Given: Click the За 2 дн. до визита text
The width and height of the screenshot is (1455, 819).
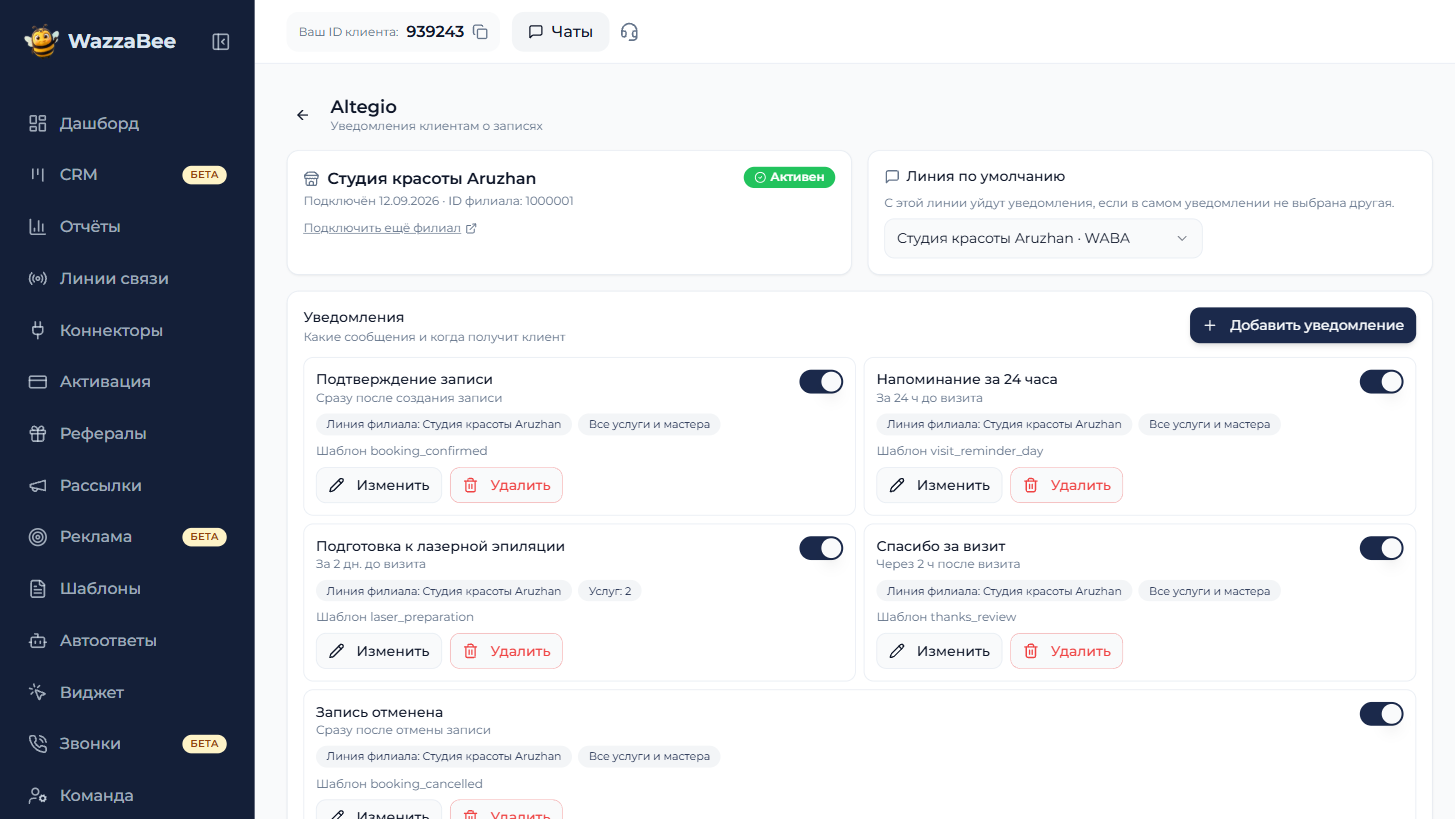Looking at the screenshot, I should click(371, 564).
